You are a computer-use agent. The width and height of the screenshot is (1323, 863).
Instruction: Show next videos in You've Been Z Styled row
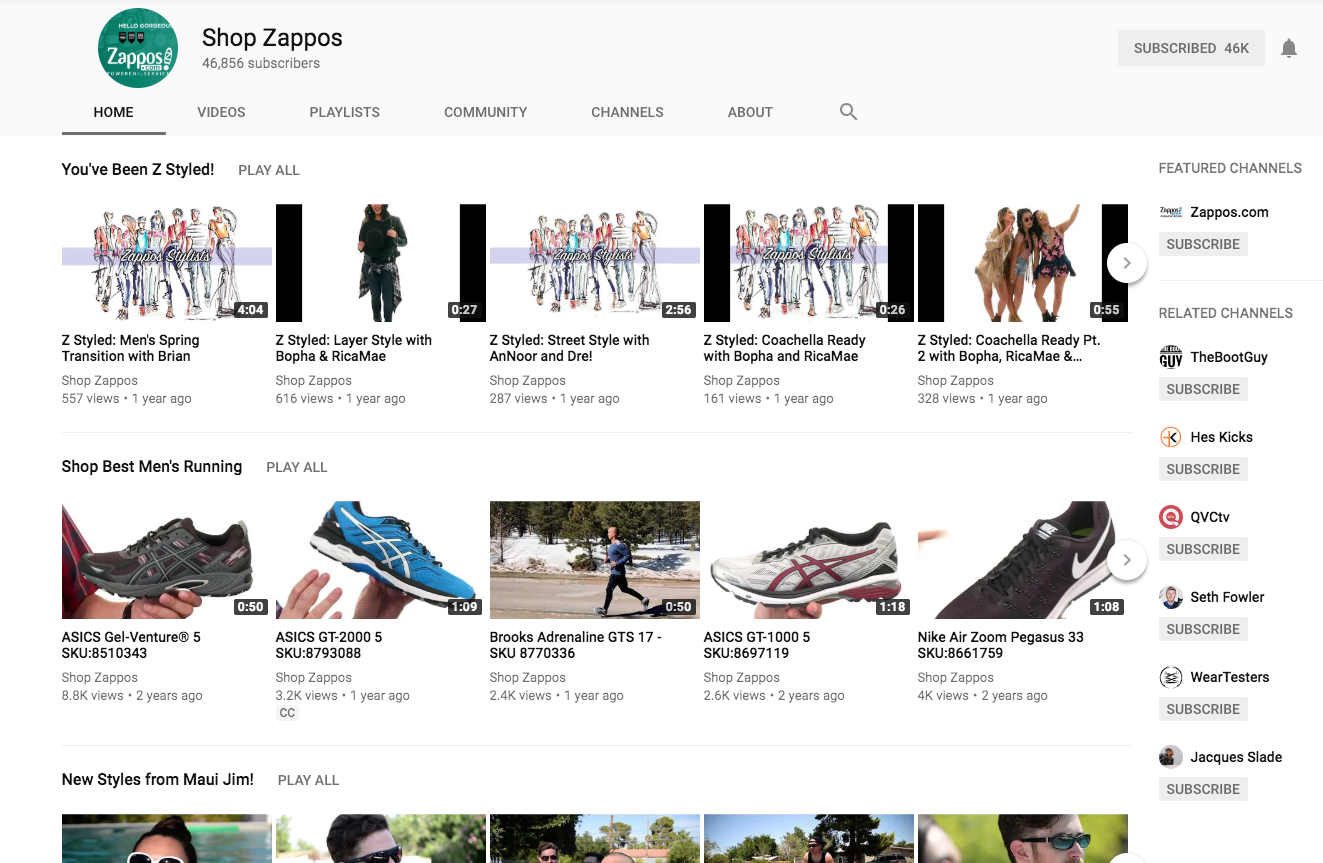pyautogui.click(x=1127, y=263)
